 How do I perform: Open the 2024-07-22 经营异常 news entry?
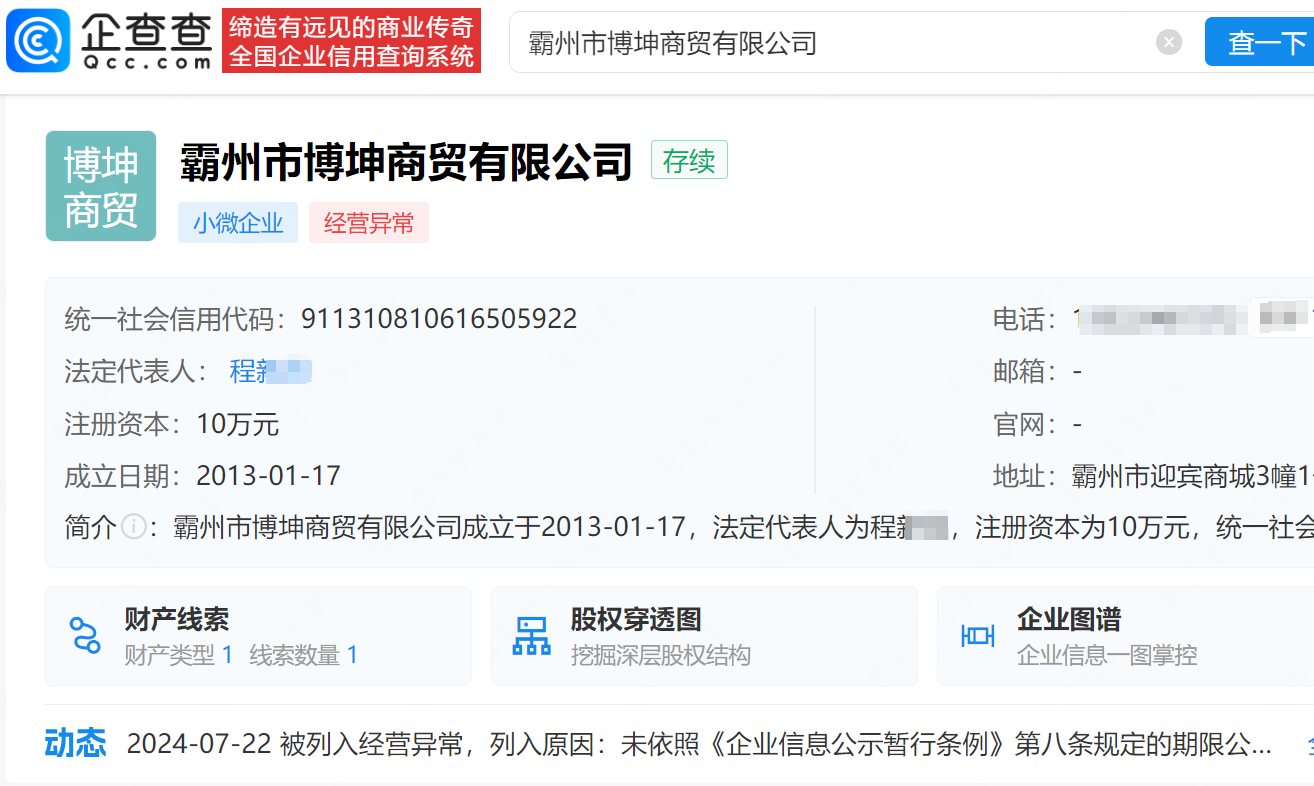pyautogui.click(x=698, y=745)
